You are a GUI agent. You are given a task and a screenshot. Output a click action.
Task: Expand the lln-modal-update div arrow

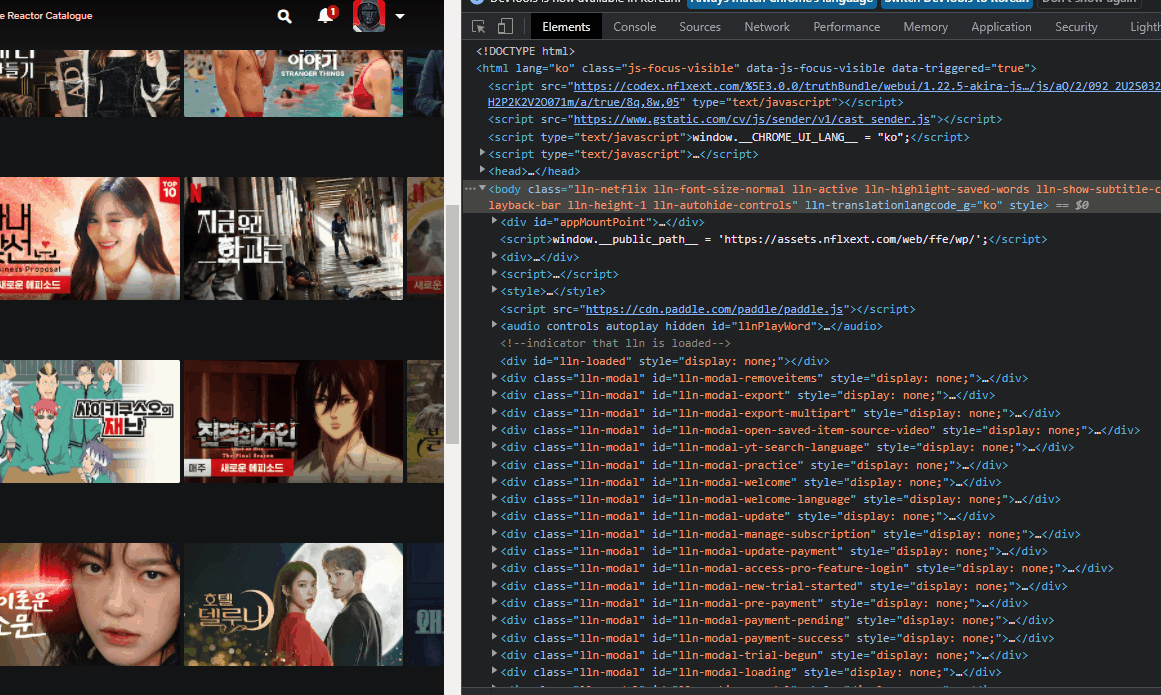(494, 515)
